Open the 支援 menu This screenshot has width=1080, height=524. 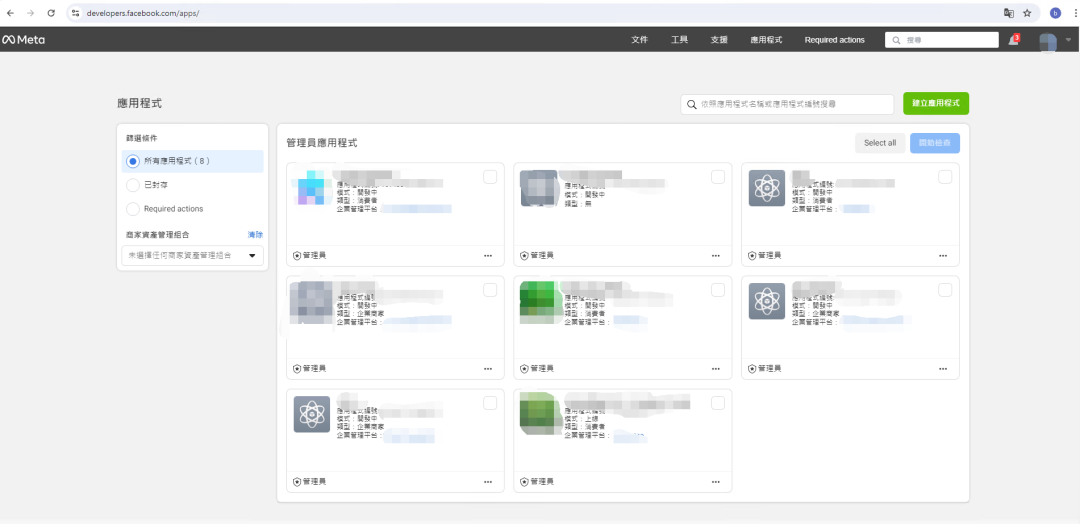click(718, 40)
